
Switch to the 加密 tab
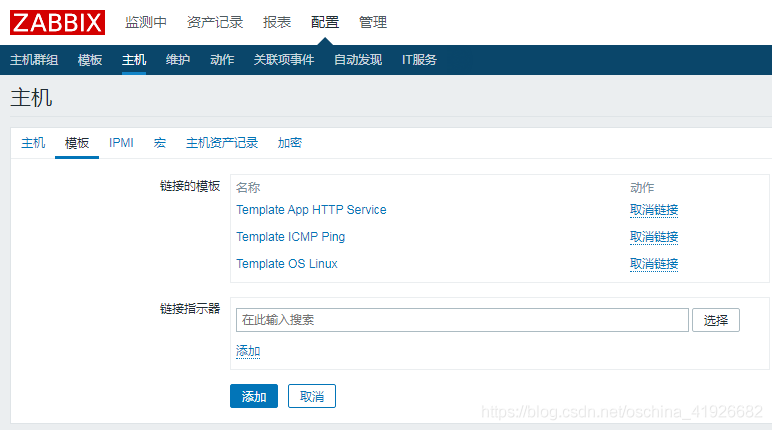point(290,143)
